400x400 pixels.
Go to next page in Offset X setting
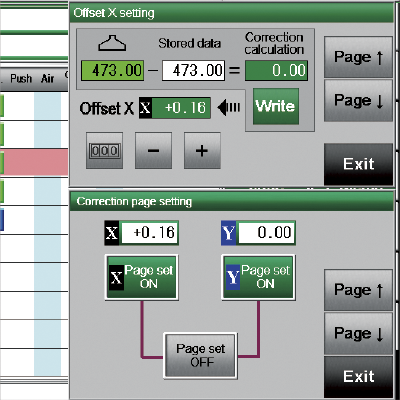(358, 100)
